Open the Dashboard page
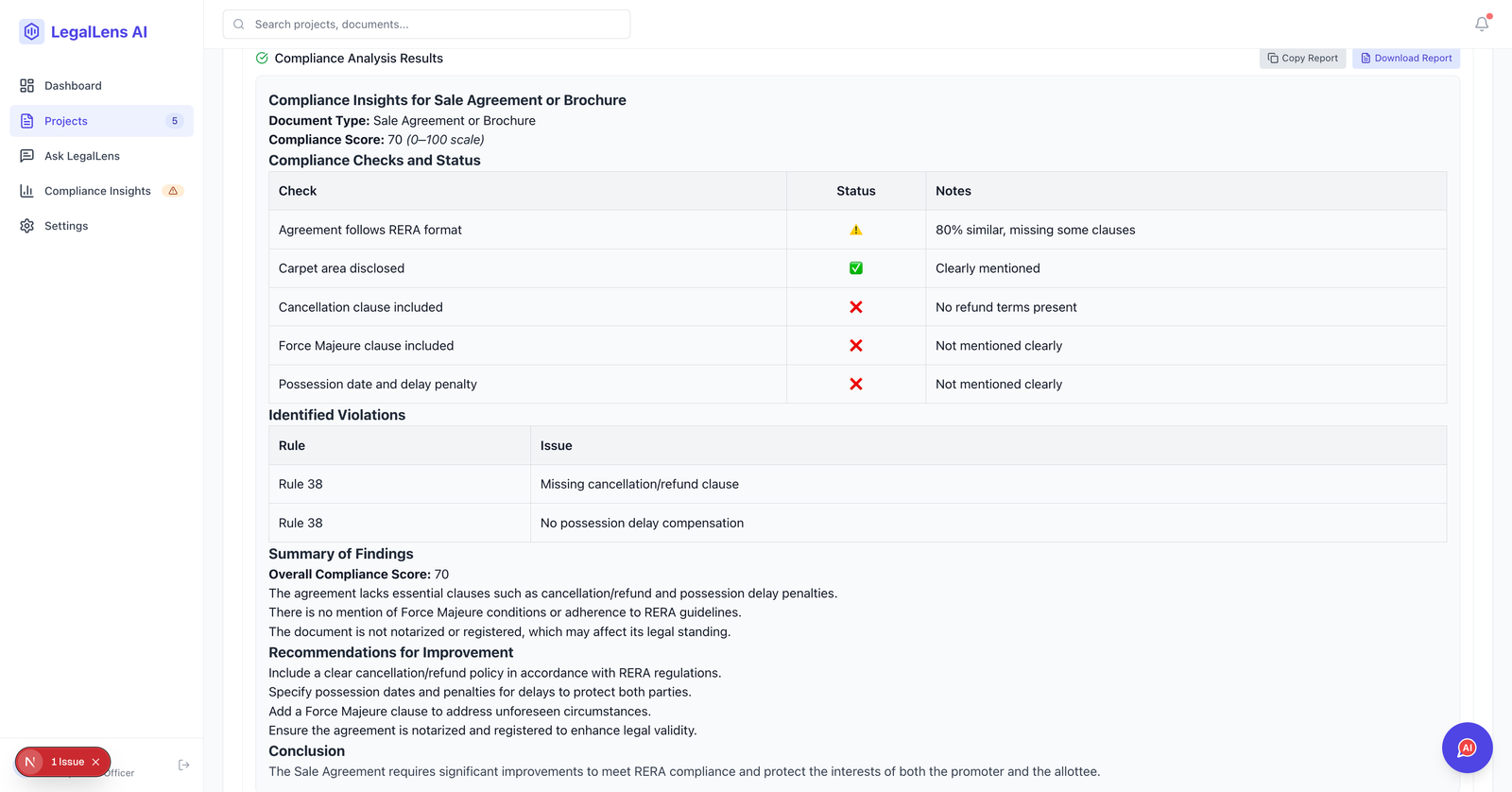Image resolution: width=1512 pixels, height=792 pixels. (x=101, y=86)
